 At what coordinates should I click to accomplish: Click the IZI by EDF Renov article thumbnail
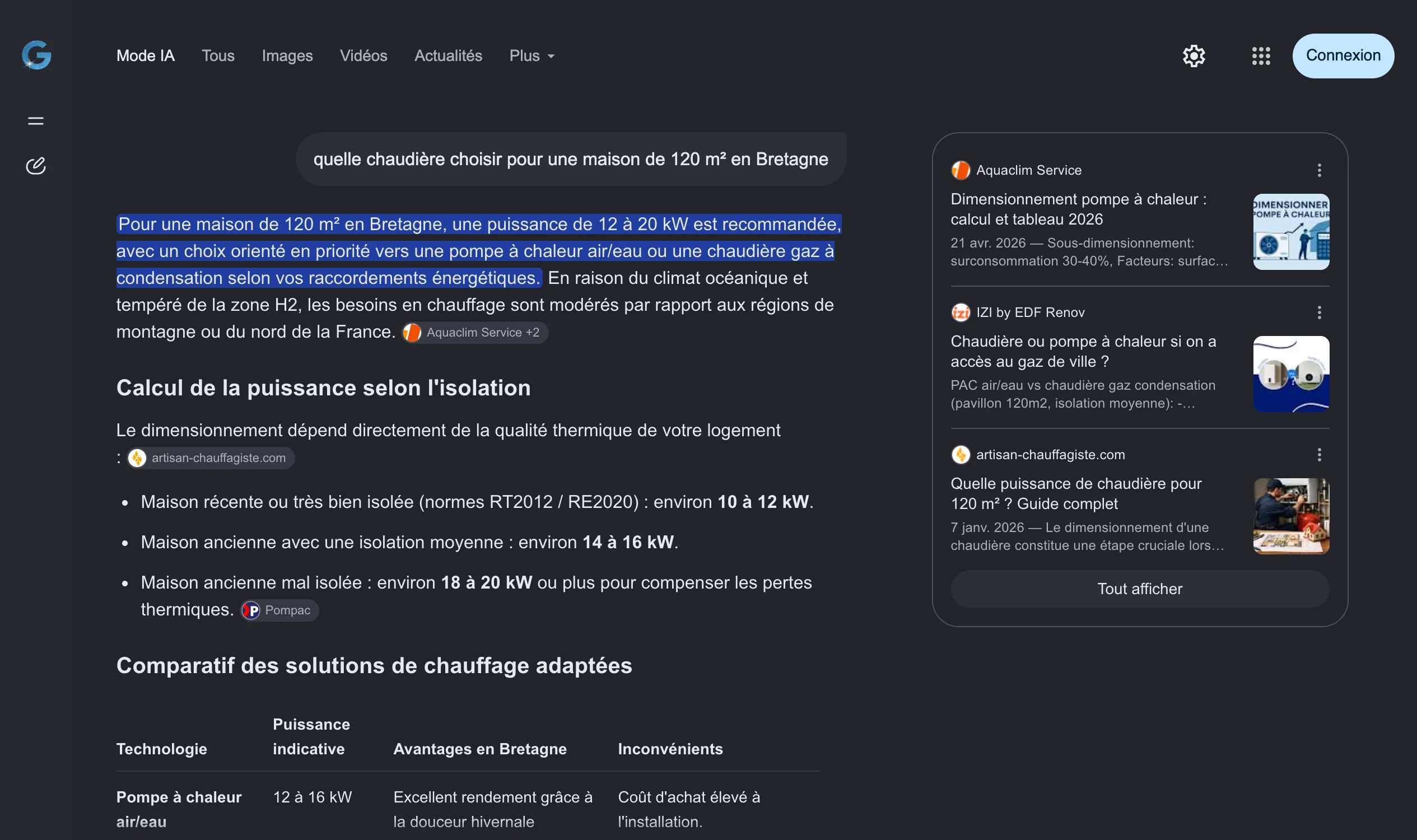click(x=1291, y=374)
